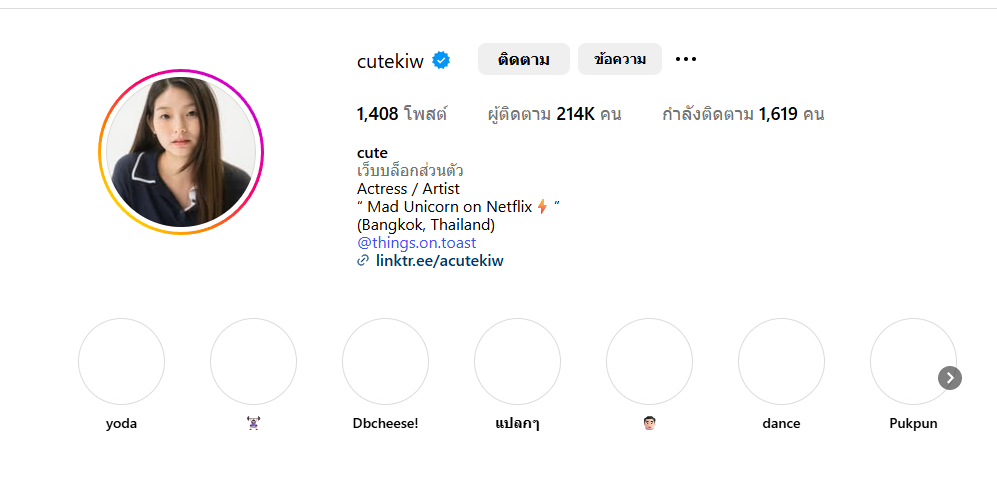The height and width of the screenshot is (486, 997).
Task: Click the cutekiw username heading
Action: (390, 61)
